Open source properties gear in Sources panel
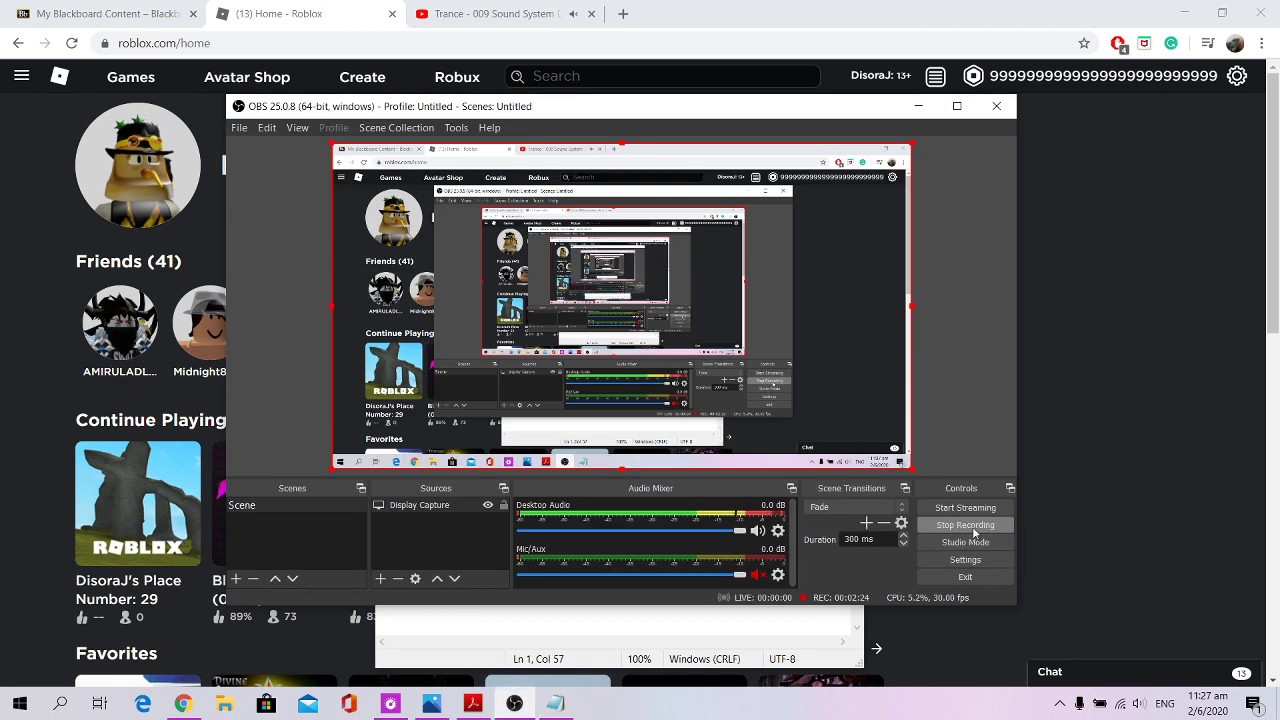 [x=415, y=579]
